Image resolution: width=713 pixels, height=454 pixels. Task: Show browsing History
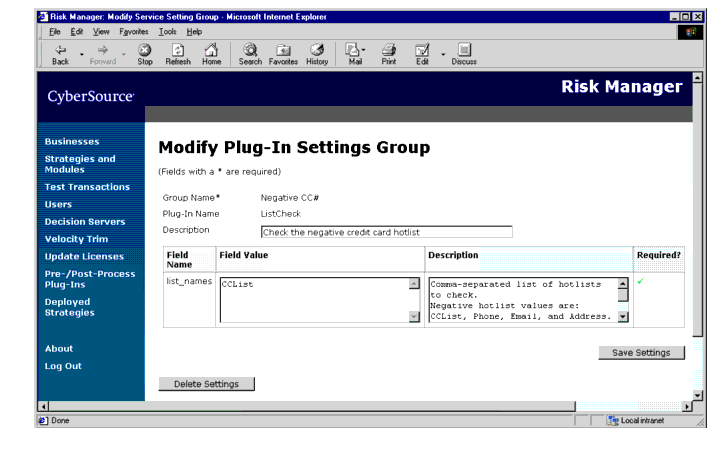pos(317,54)
